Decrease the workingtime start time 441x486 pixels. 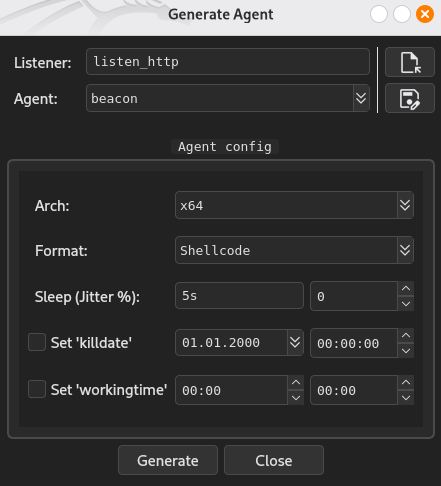(296, 397)
